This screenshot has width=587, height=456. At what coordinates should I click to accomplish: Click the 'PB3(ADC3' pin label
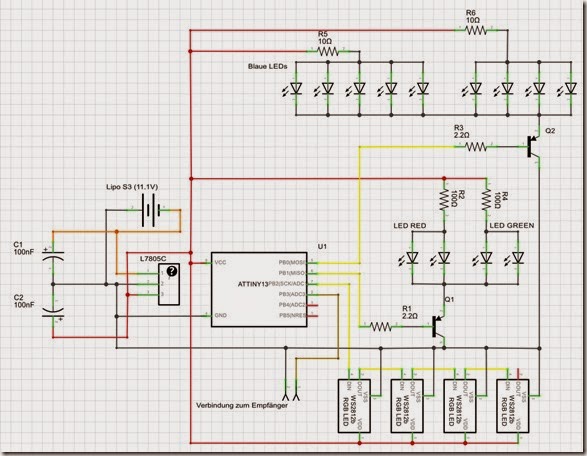(292, 294)
